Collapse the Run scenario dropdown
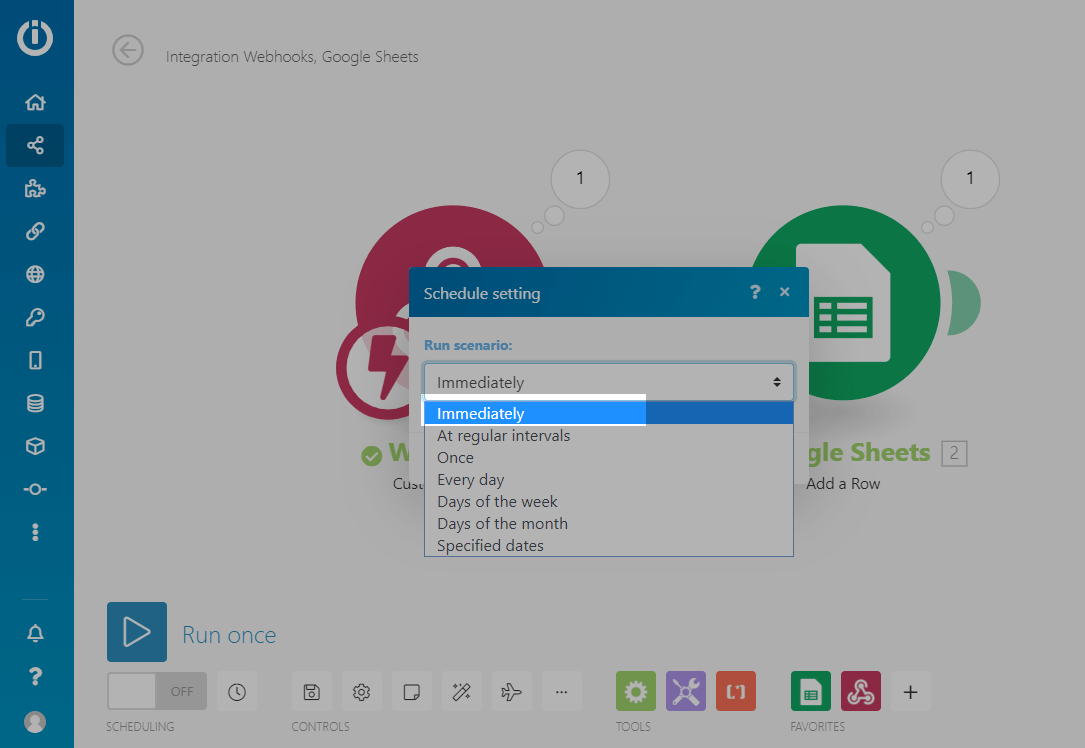1085x748 pixels. pos(608,382)
